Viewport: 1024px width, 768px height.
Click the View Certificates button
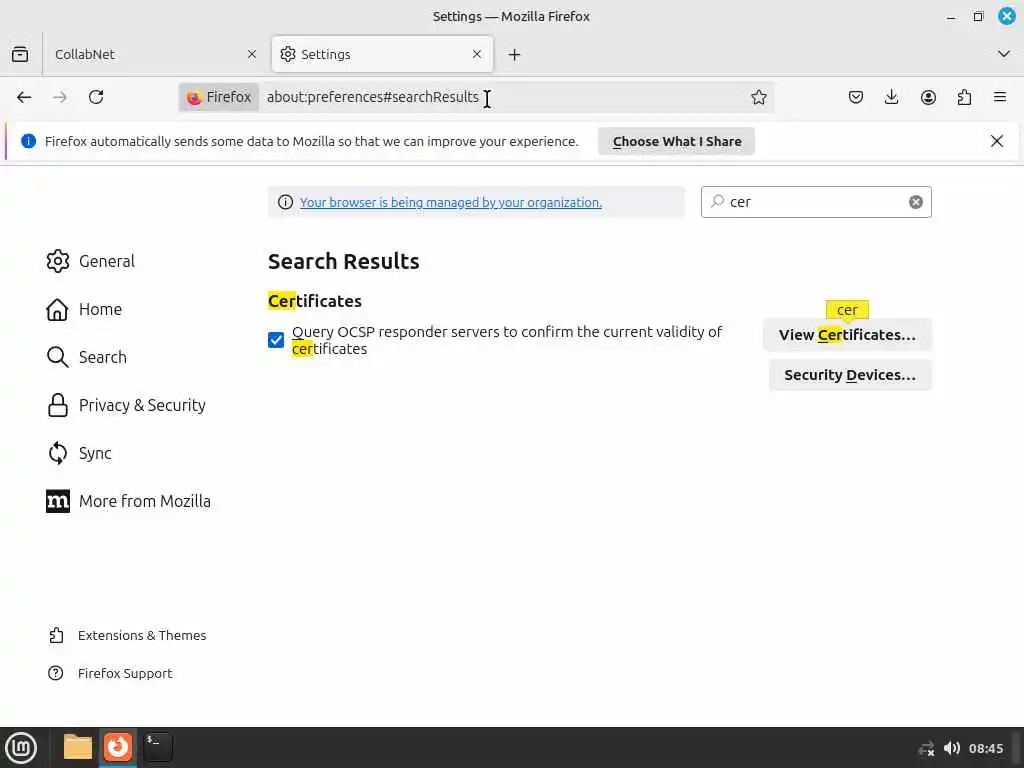click(847, 335)
